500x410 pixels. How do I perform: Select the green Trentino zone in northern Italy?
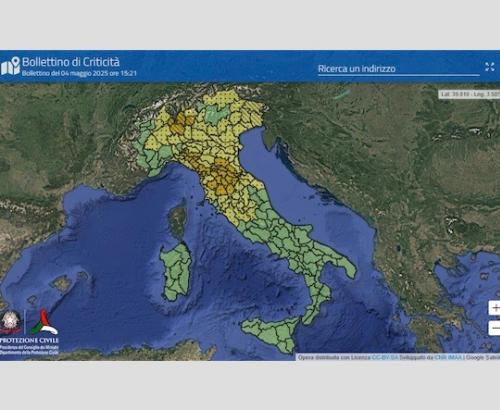coord(213,114)
